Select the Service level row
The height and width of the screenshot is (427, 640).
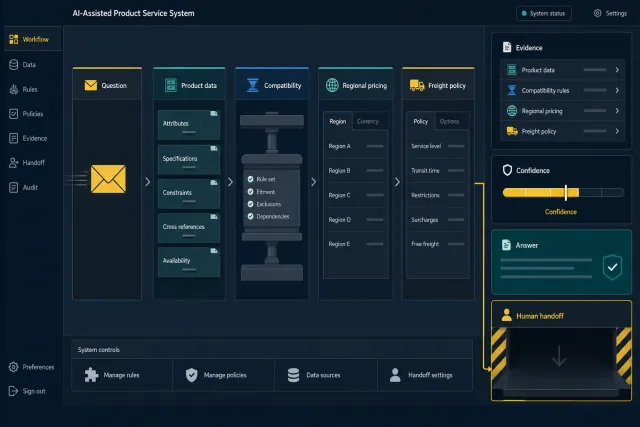[x=438, y=146]
